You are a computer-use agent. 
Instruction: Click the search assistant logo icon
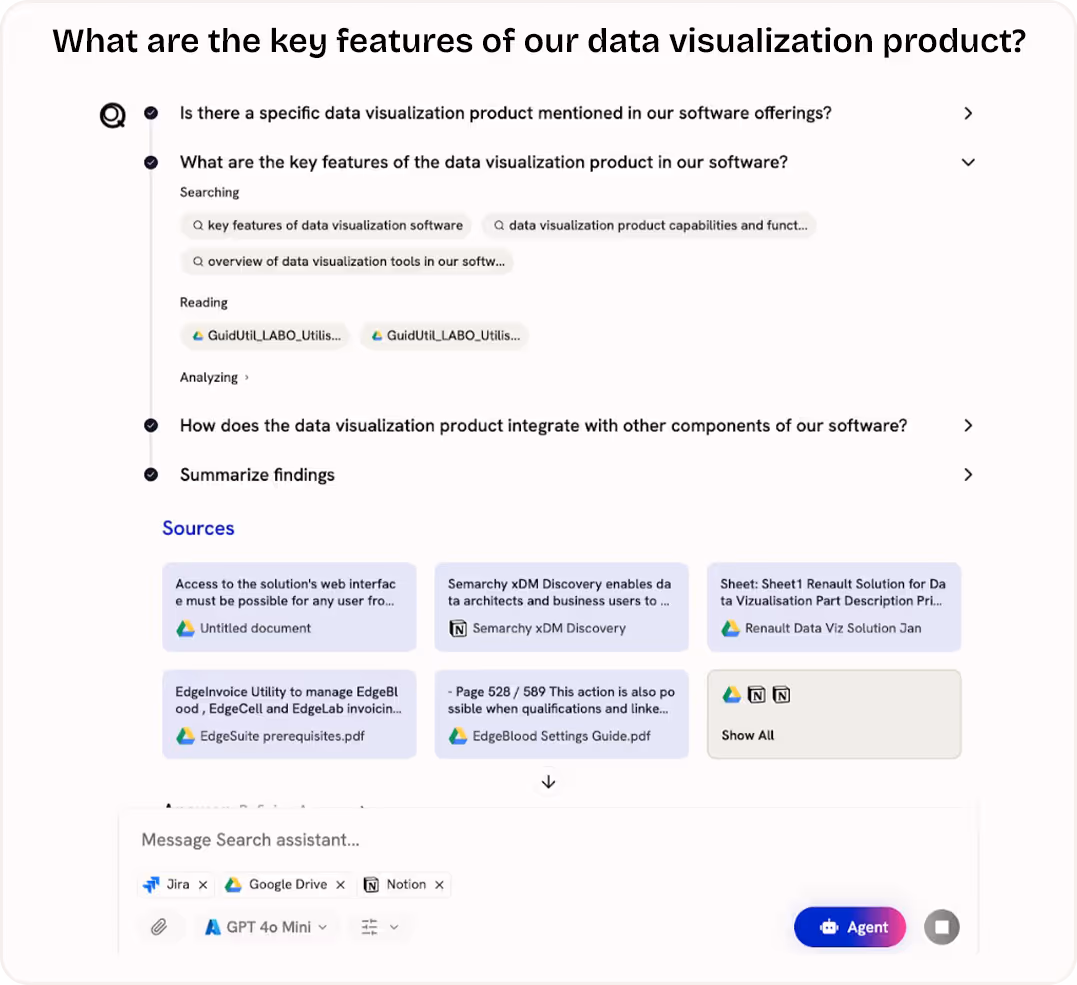click(113, 115)
